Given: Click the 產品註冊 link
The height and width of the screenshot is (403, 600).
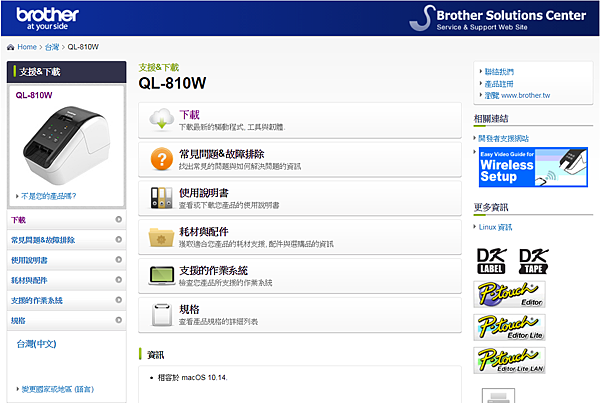Looking at the screenshot, I should click(499, 84).
